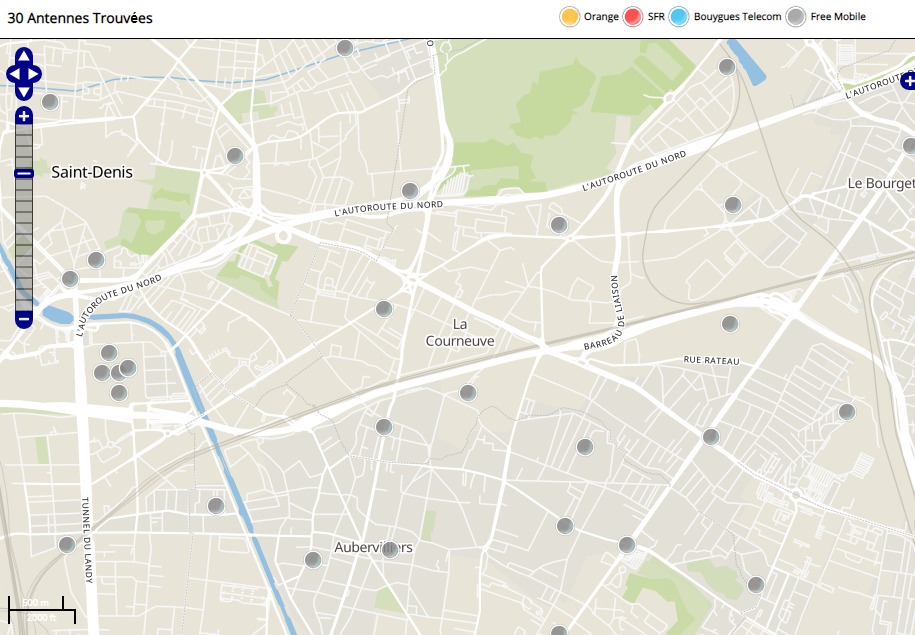915x635 pixels.
Task: Open the antenna marker above Saint-Denis label
Action: (49, 101)
